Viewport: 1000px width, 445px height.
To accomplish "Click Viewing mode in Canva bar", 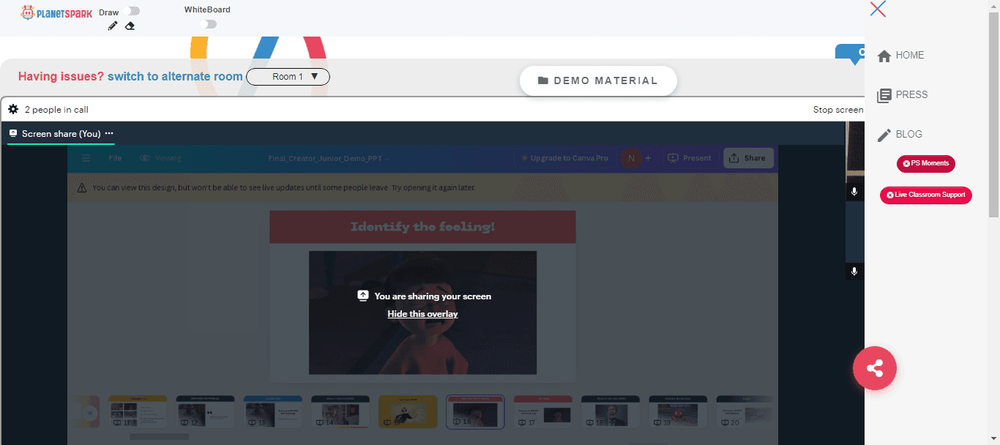I will point(161,158).
